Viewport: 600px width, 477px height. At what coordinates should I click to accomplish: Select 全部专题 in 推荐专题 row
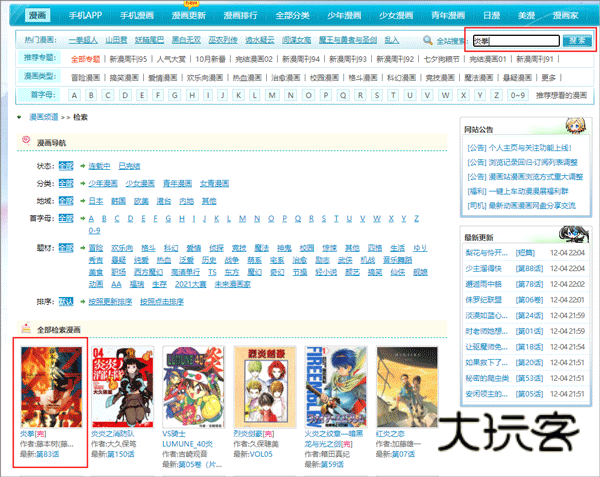(x=85, y=58)
